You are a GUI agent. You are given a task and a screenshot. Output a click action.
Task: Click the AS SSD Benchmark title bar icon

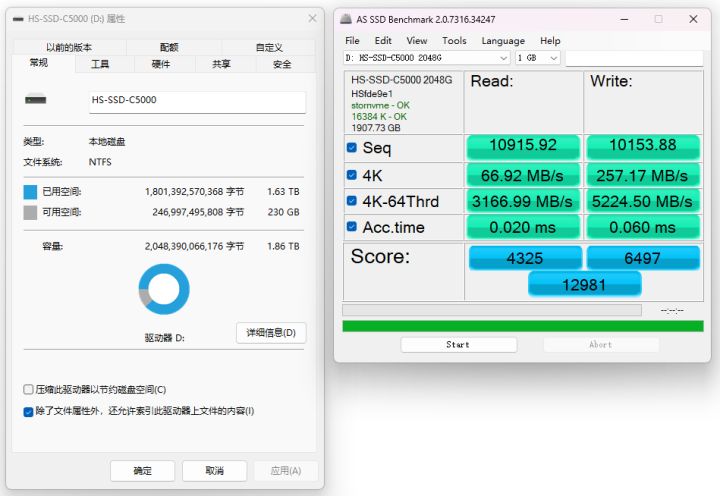click(x=346, y=19)
